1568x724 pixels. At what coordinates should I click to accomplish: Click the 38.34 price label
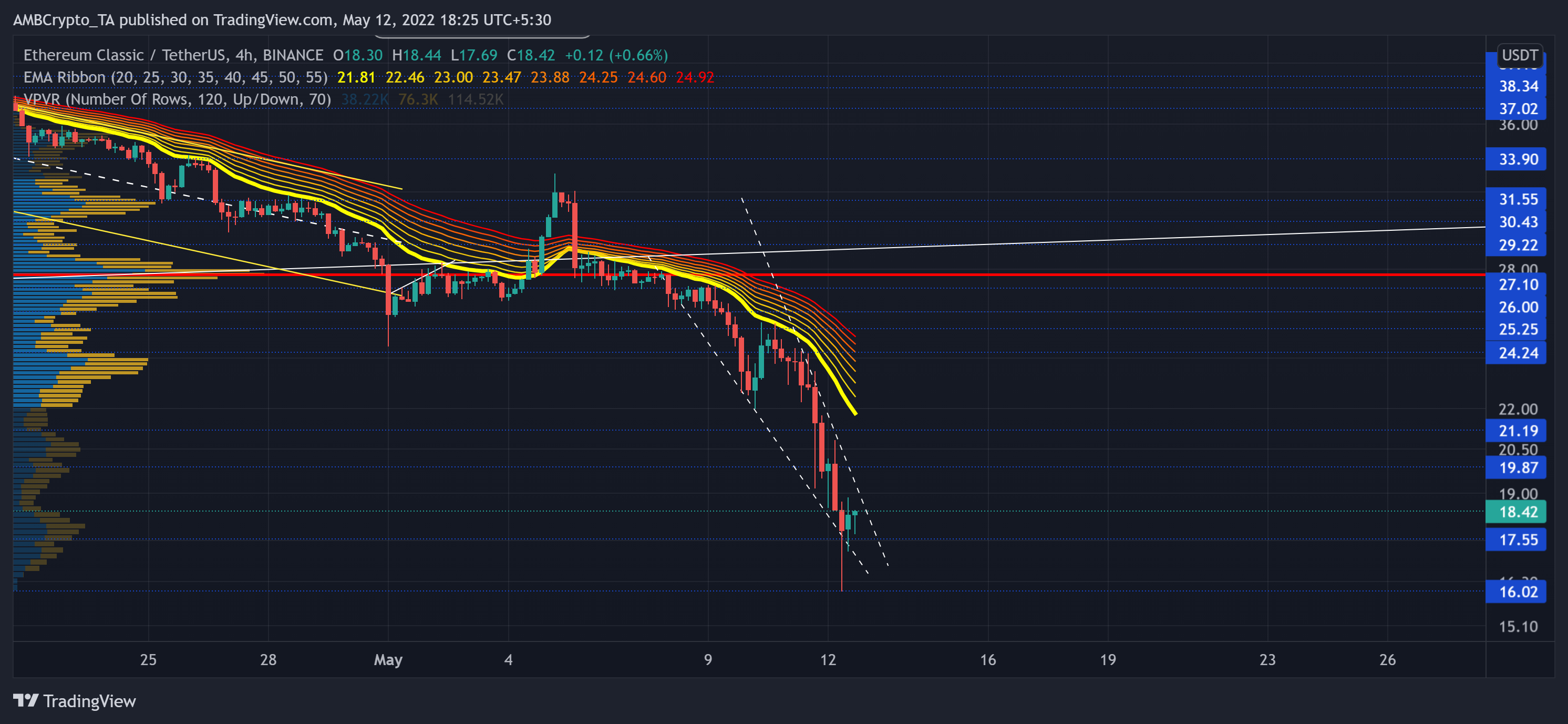pyautogui.click(x=1515, y=86)
